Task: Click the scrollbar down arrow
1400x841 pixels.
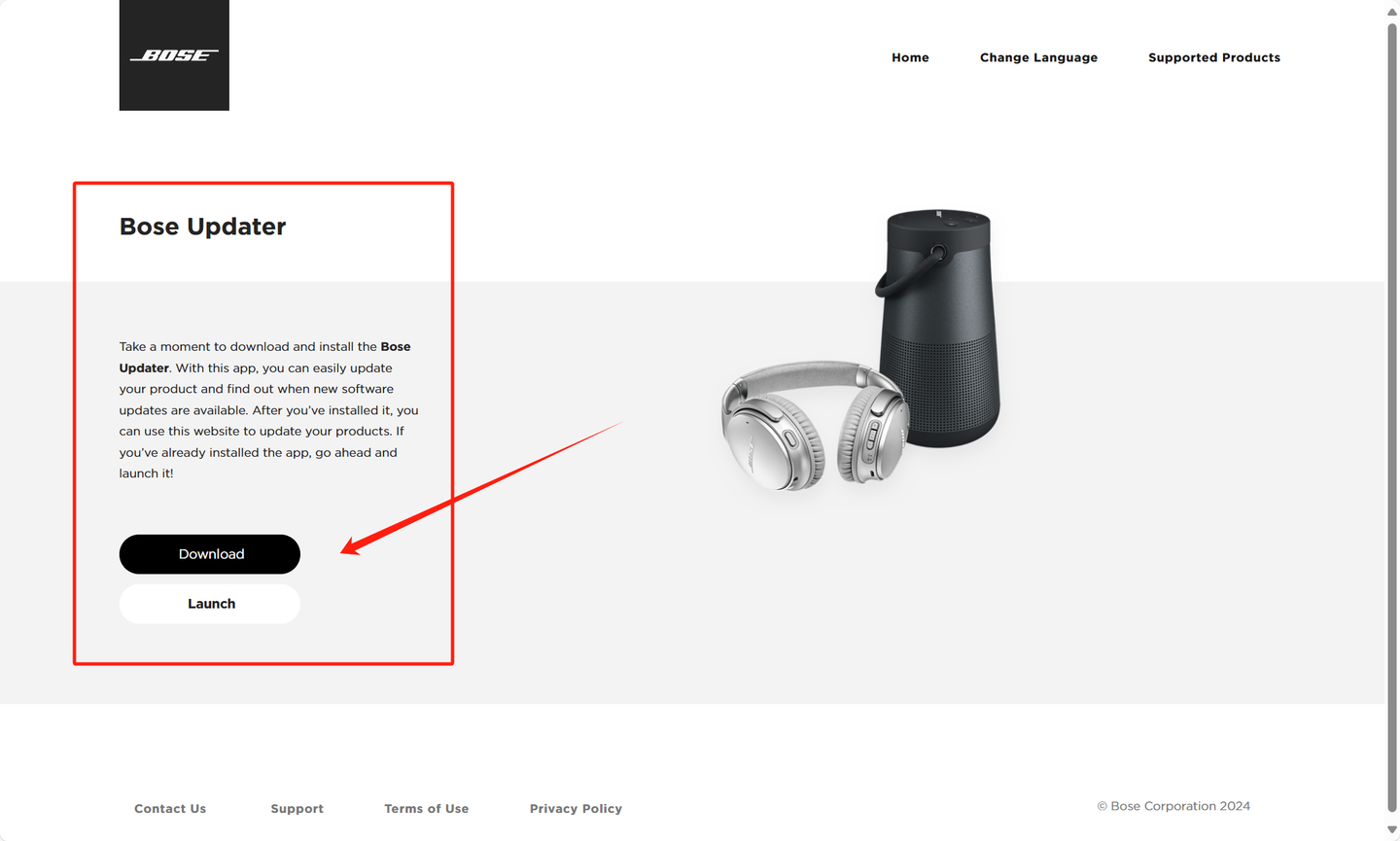Action: 1392,829
